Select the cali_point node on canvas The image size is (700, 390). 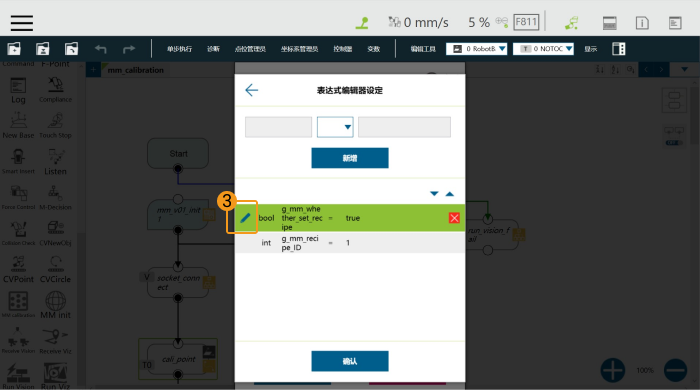[178, 360]
